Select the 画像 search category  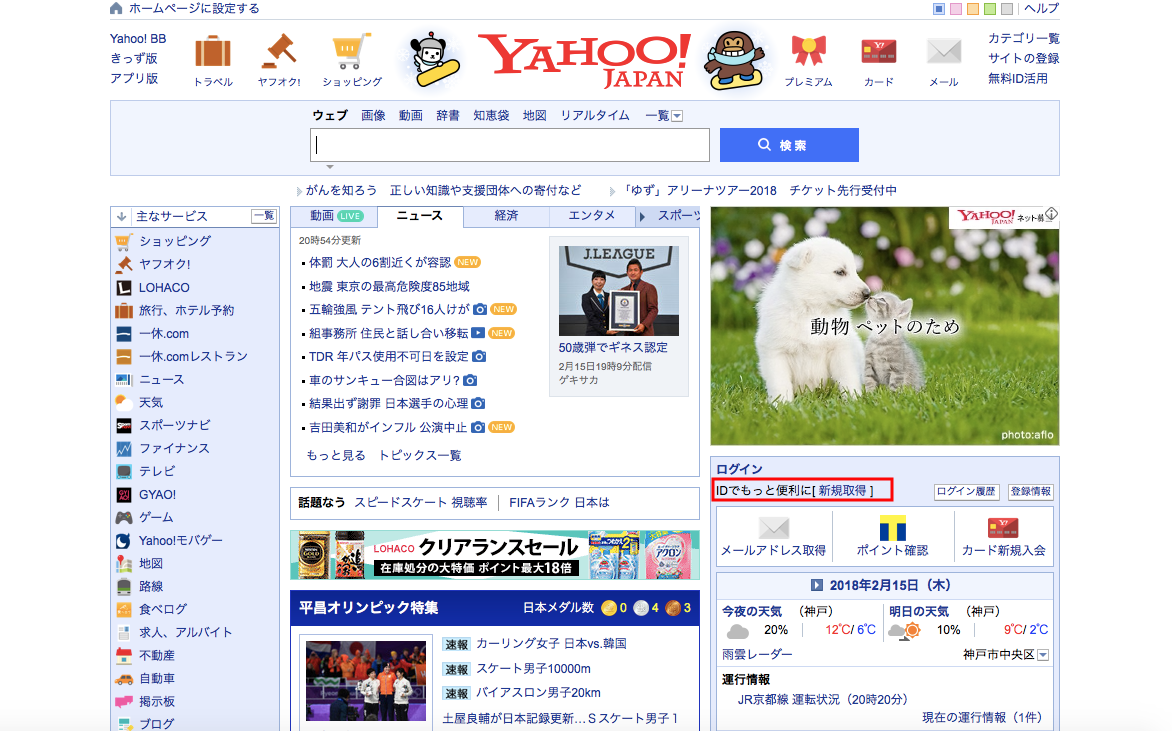click(373, 116)
